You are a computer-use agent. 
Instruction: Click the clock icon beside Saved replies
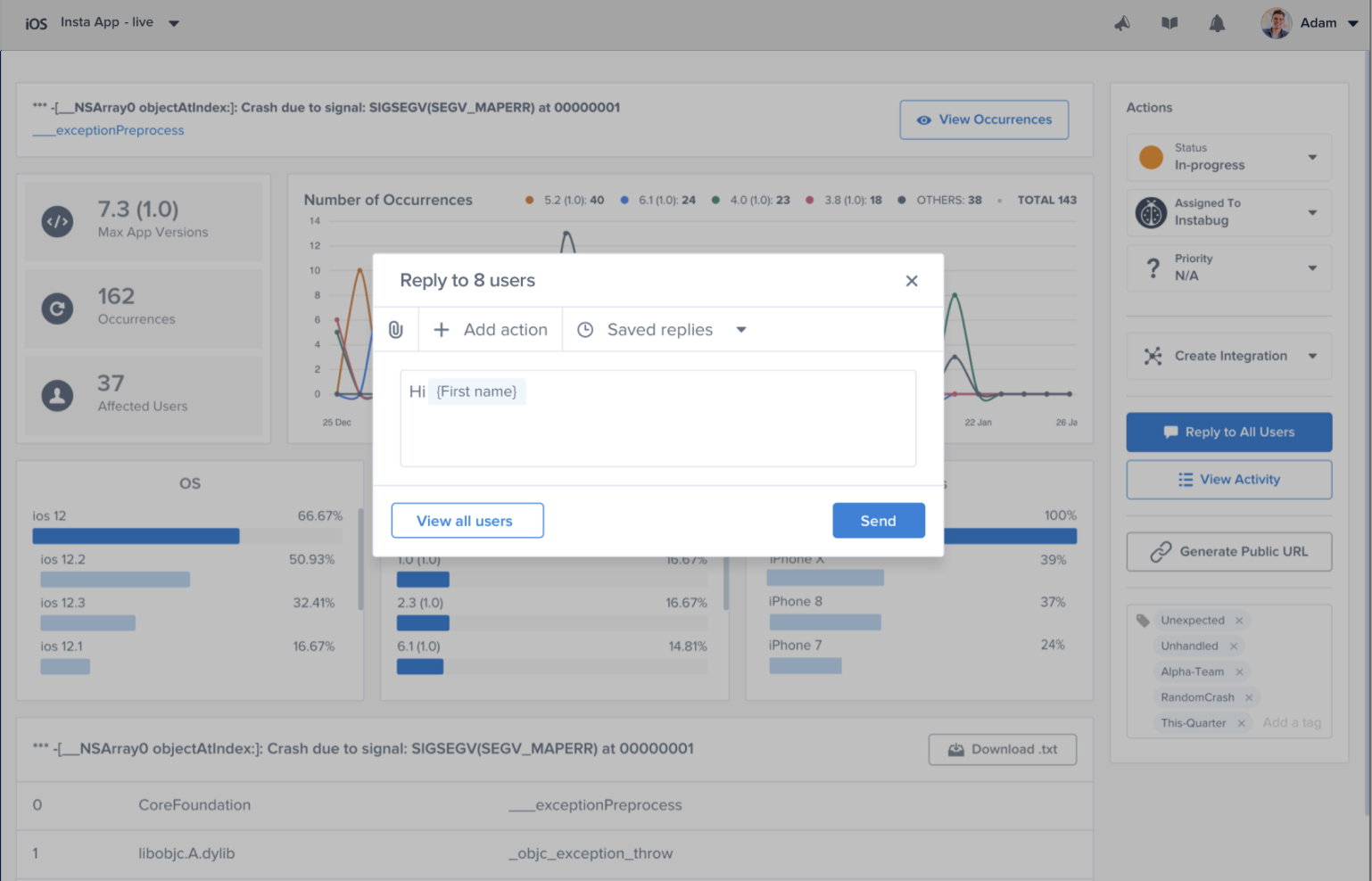[x=585, y=330]
